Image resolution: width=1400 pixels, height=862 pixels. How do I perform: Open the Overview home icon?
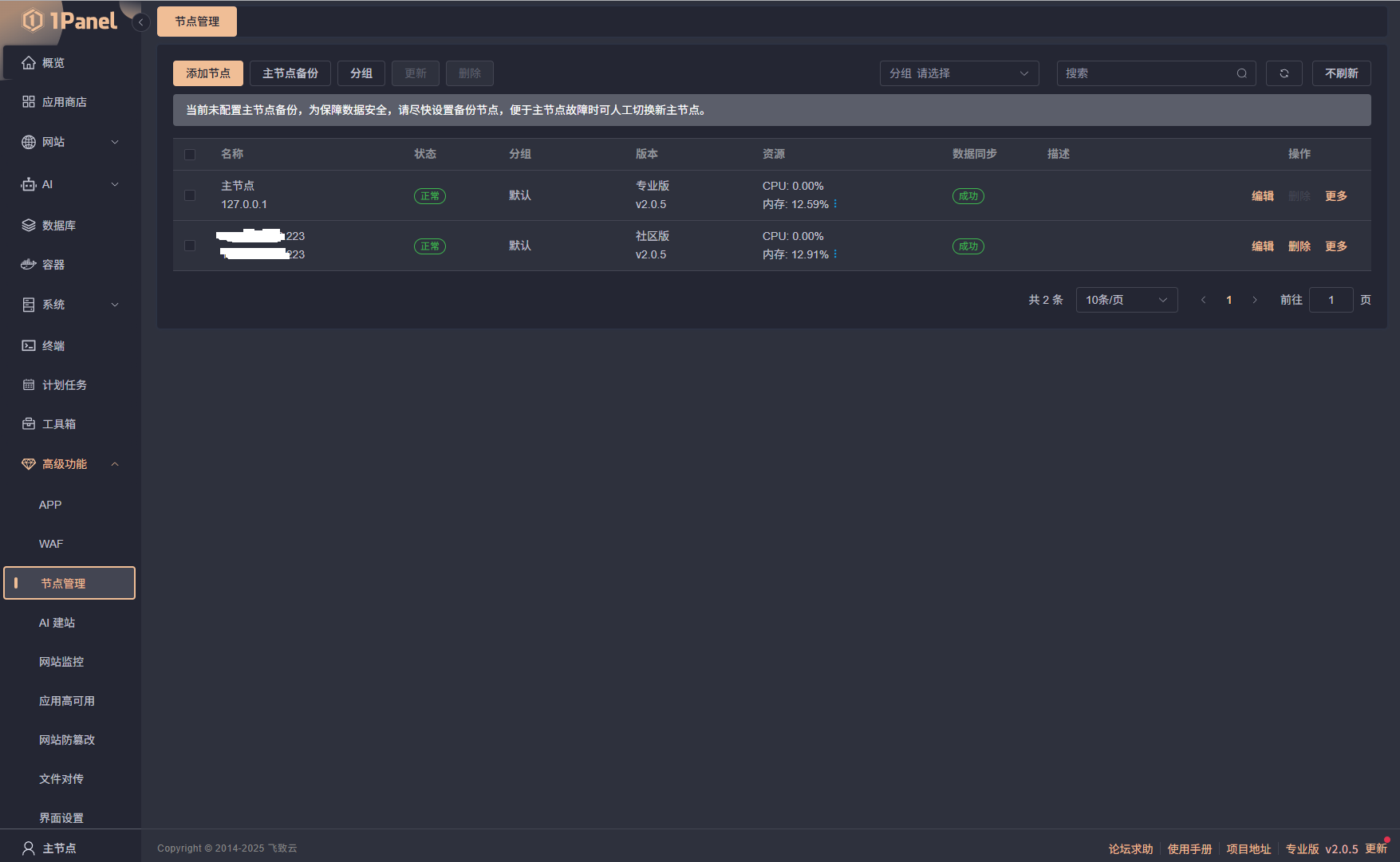pos(29,63)
